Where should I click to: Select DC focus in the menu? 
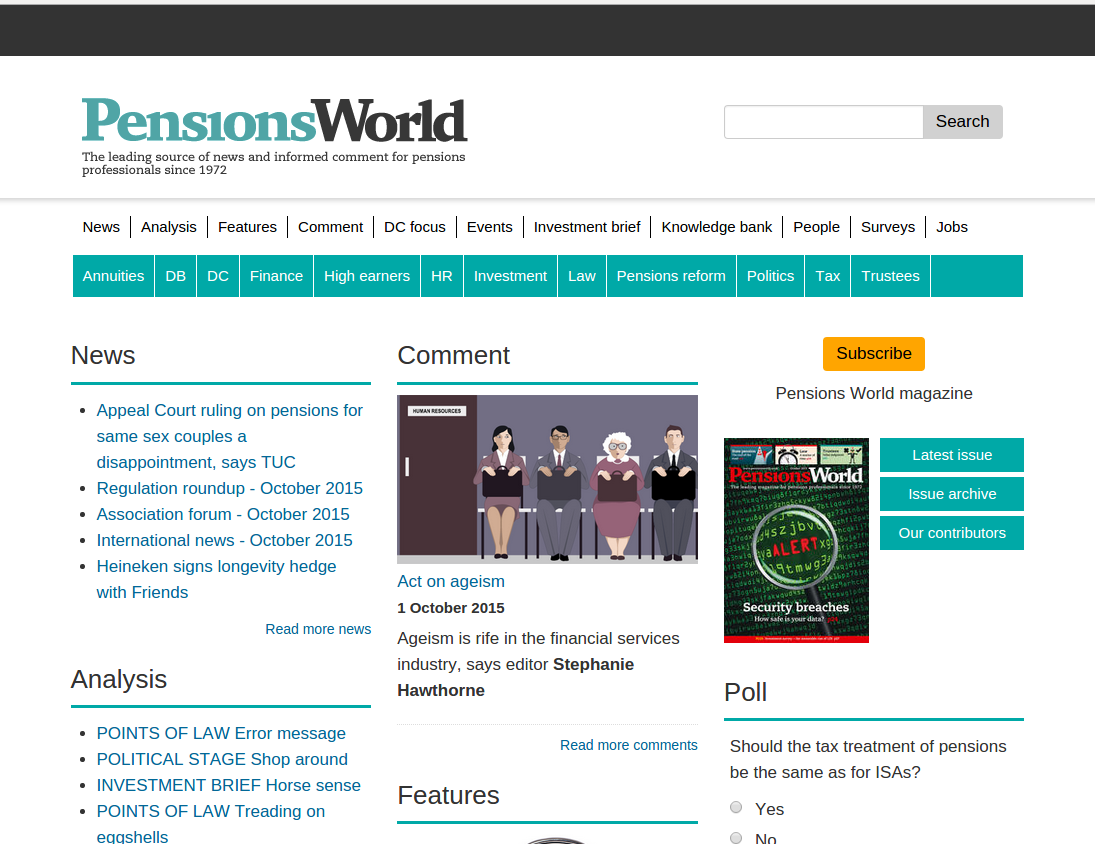pos(415,227)
